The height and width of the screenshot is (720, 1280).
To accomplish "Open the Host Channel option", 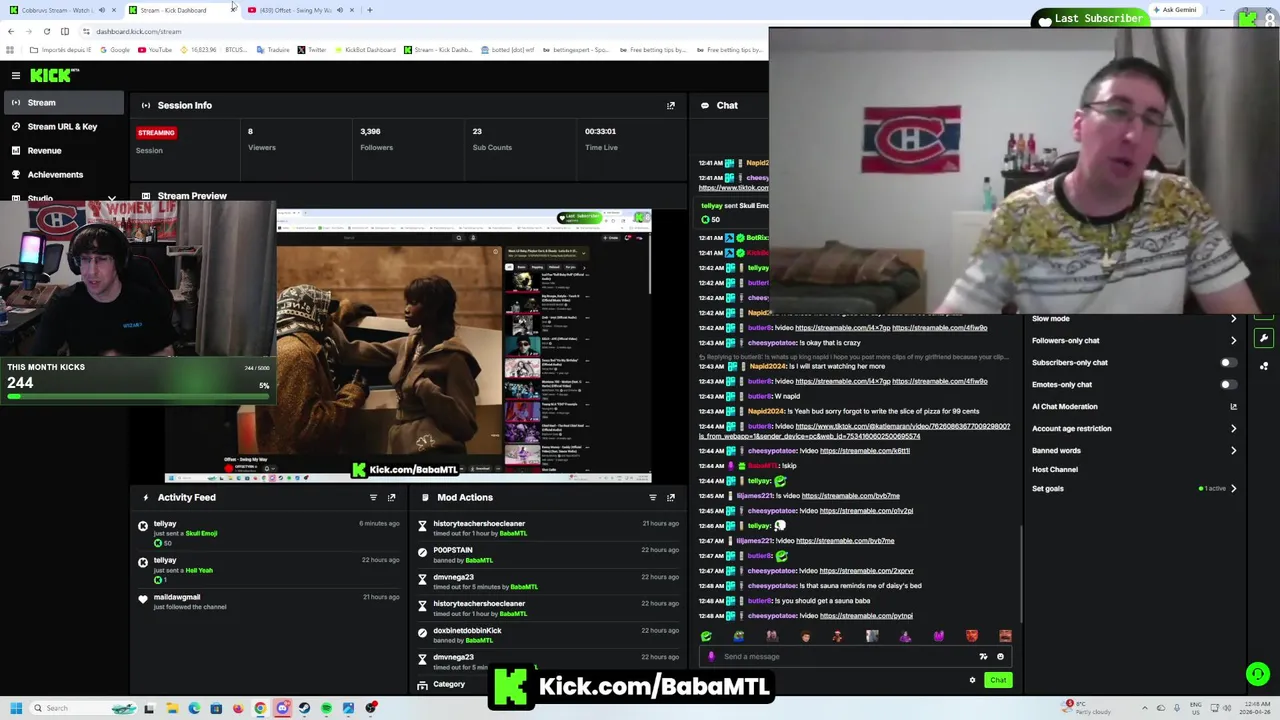I will click(x=1055, y=470).
